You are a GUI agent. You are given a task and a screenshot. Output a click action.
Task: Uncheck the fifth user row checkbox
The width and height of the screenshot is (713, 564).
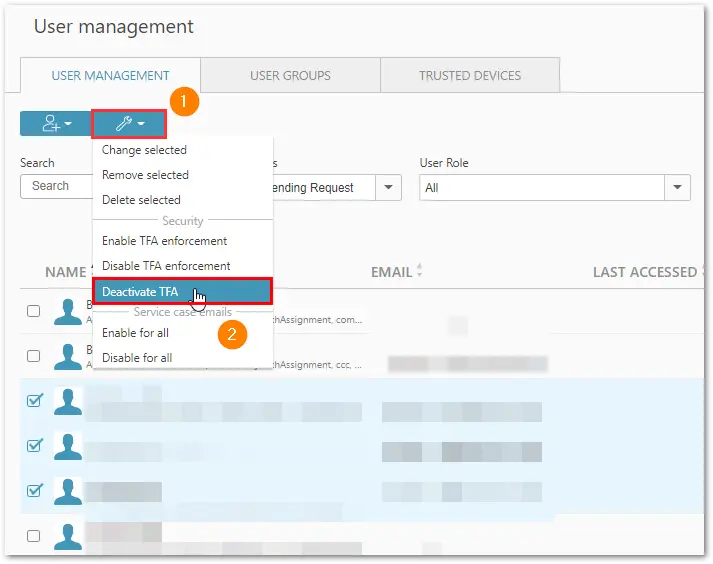pos(35,490)
